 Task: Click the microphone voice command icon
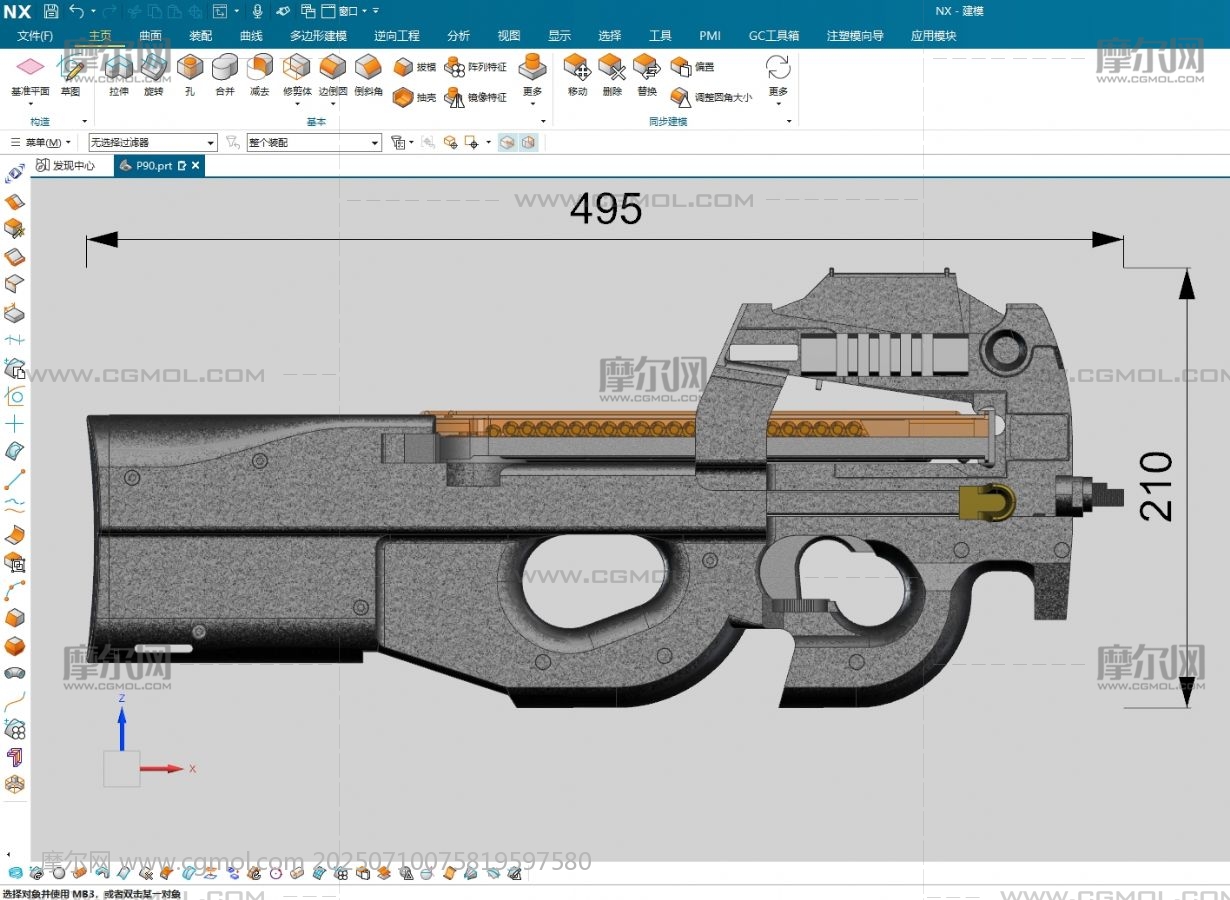click(x=257, y=11)
